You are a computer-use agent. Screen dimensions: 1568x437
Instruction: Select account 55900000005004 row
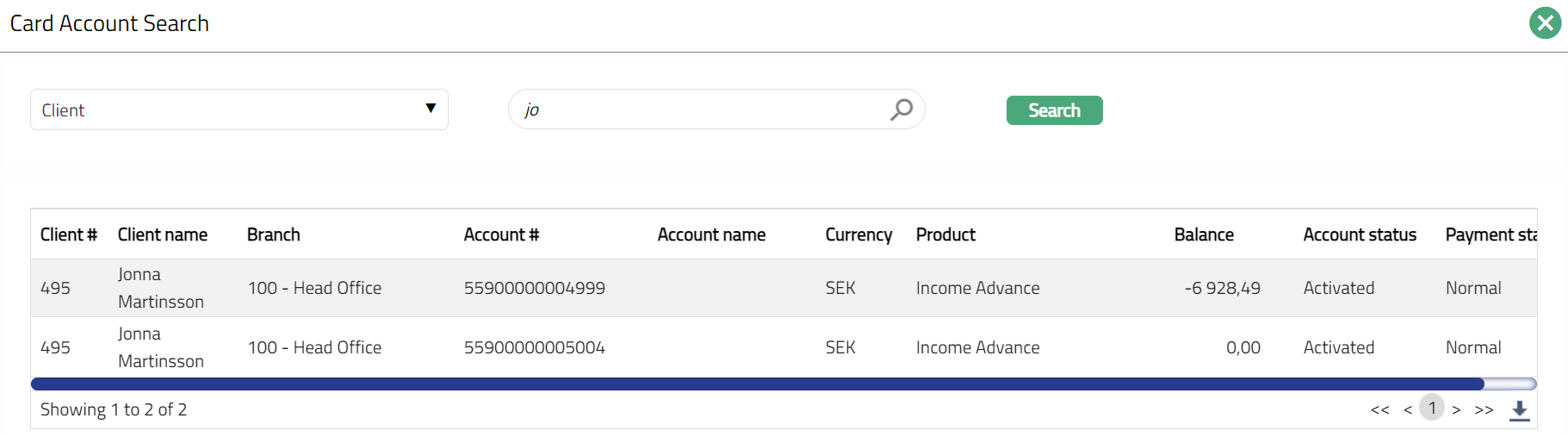(x=534, y=347)
